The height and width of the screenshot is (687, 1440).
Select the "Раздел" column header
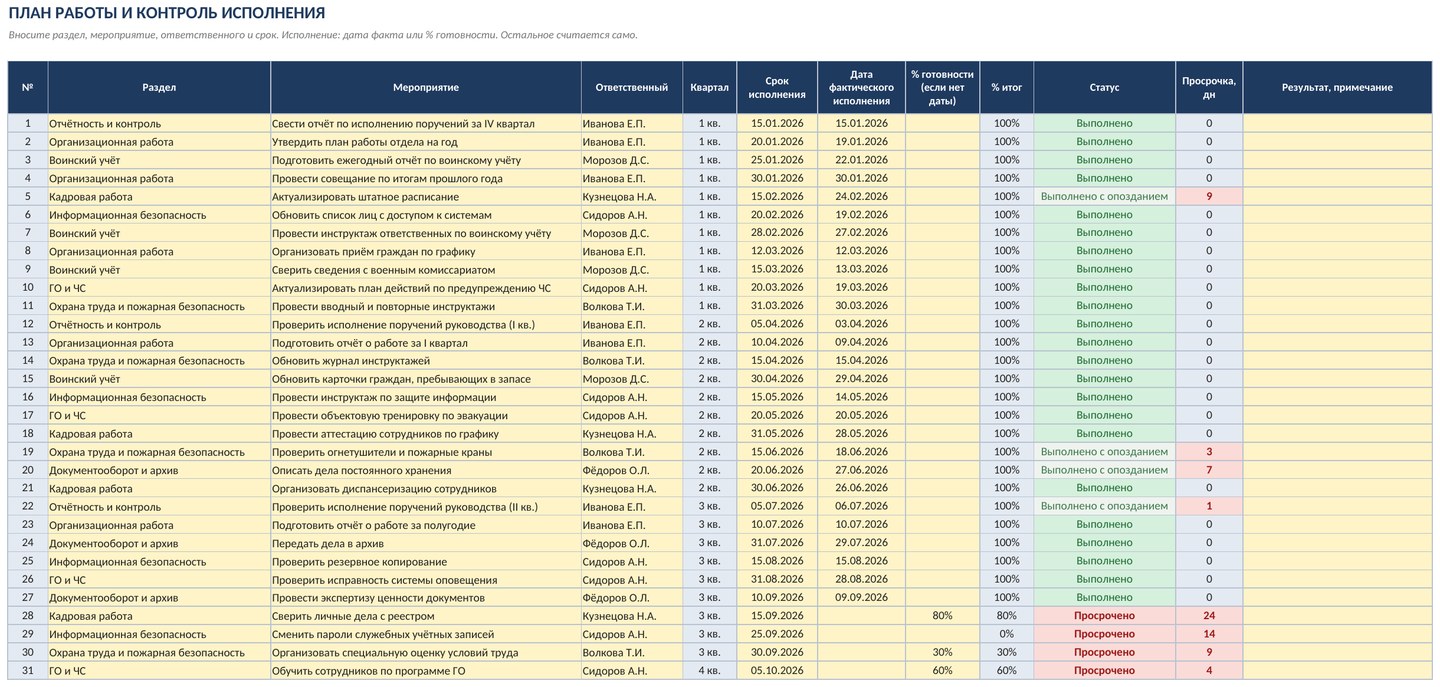(x=159, y=88)
